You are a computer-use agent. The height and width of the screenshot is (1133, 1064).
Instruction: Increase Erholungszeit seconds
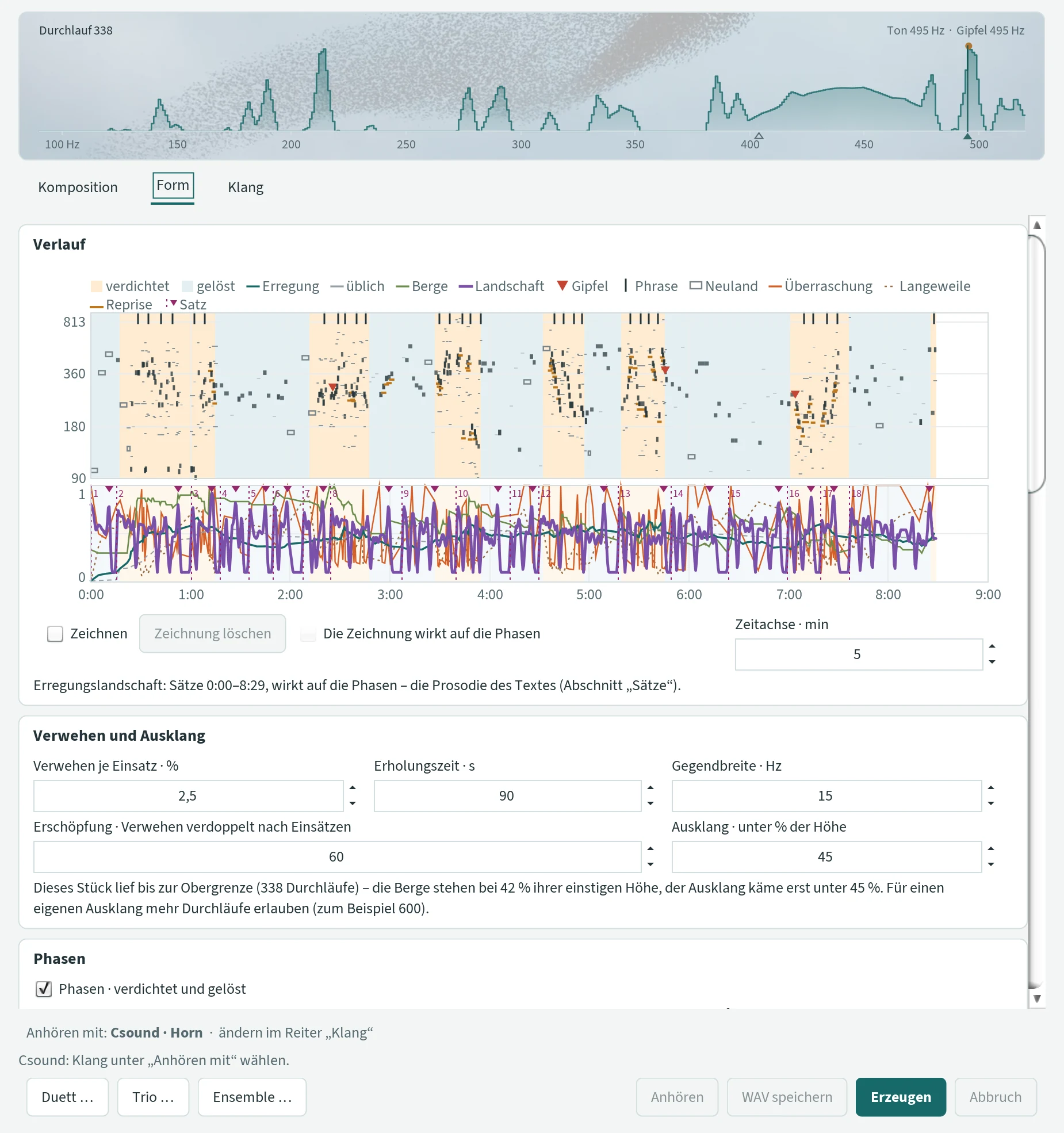tap(650, 788)
